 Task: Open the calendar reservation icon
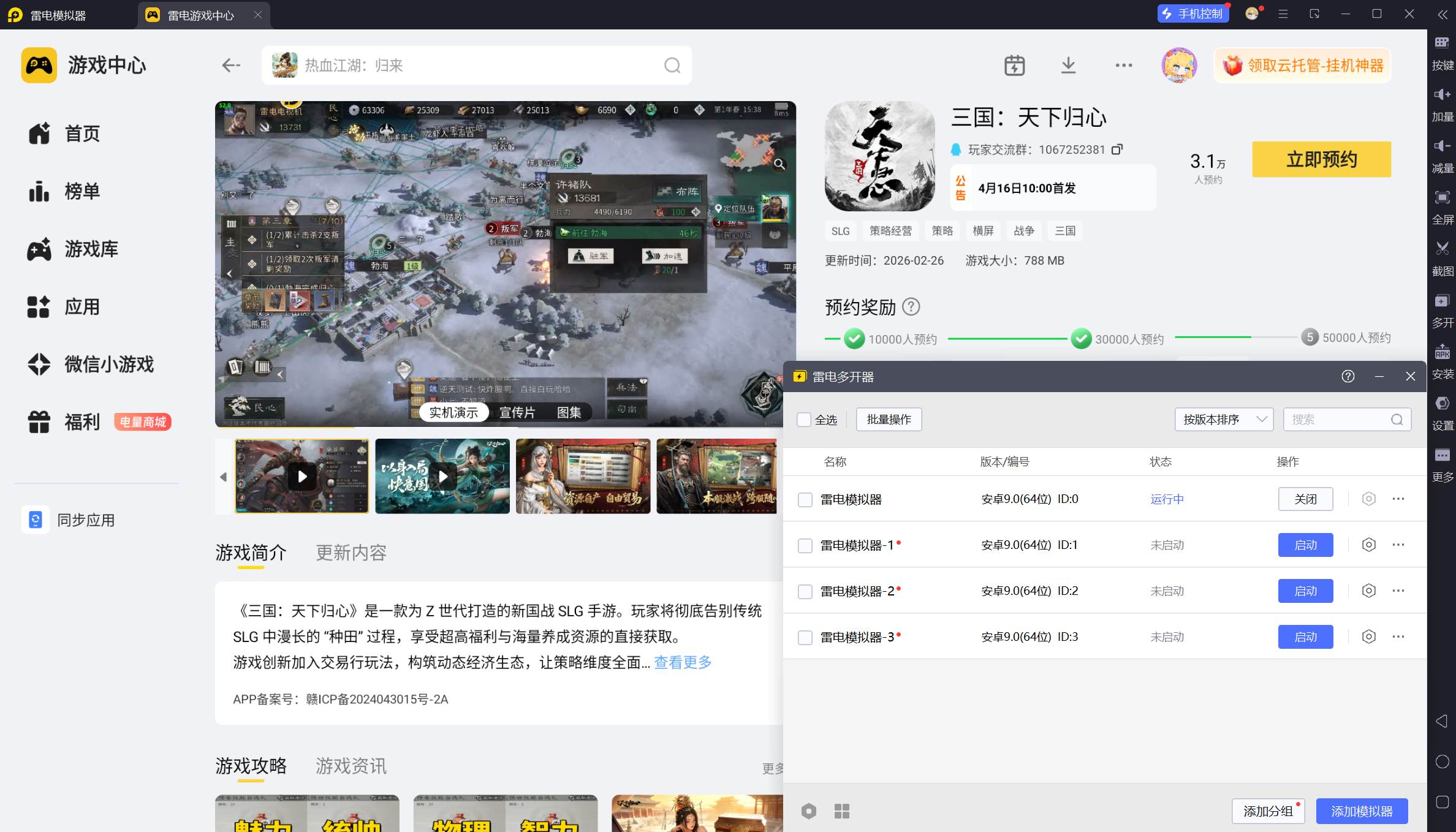1014,65
